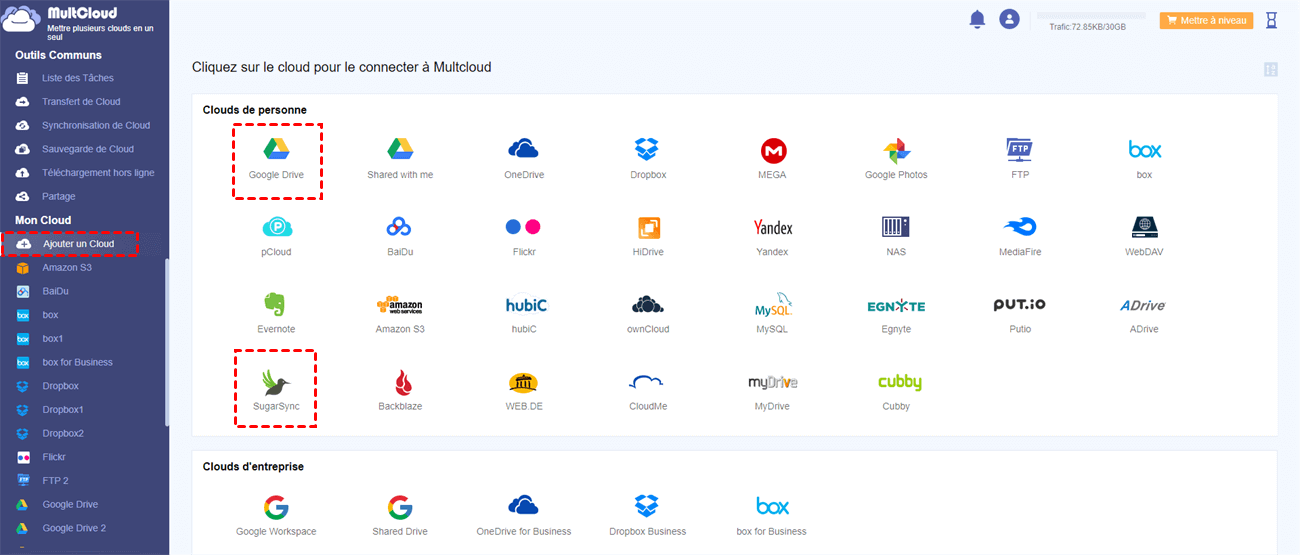Choose the Egnyte cloud icon

(x=896, y=305)
